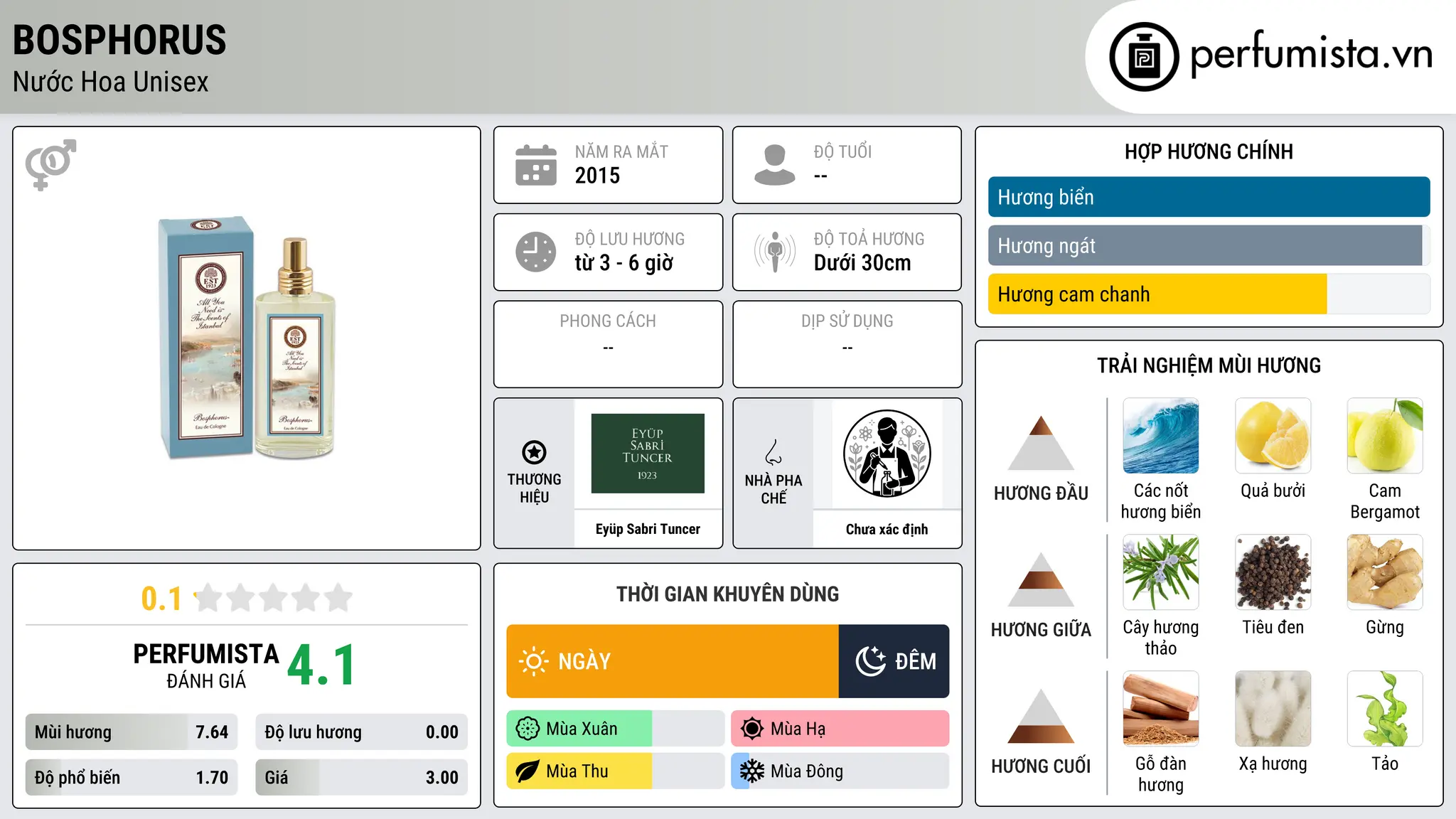Select the Mùa Xuân season bar
Image resolution: width=1456 pixels, height=819 pixels.
[615, 729]
